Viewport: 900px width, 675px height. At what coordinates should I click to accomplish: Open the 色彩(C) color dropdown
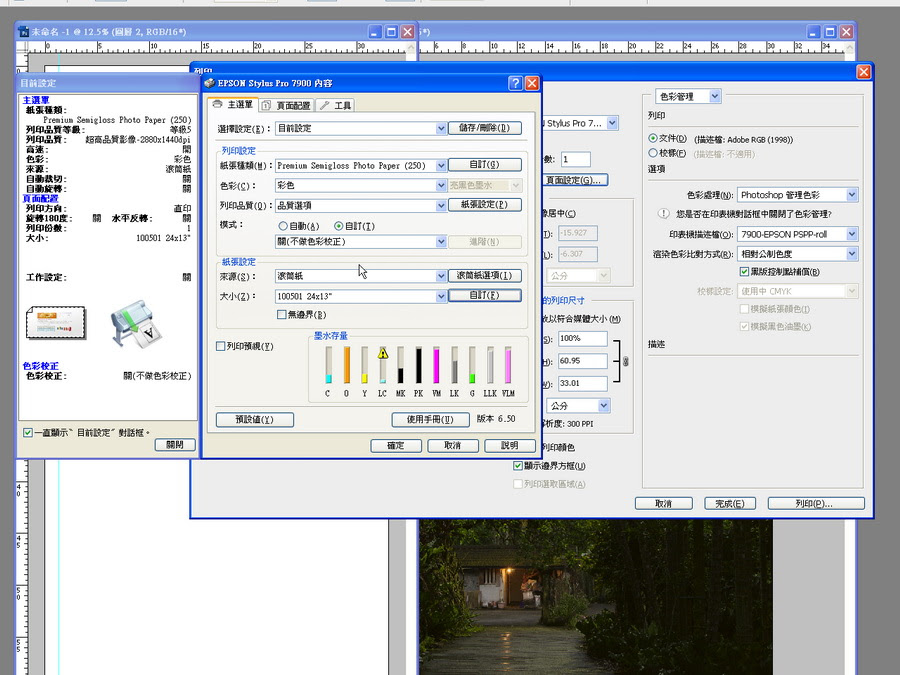coord(361,185)
